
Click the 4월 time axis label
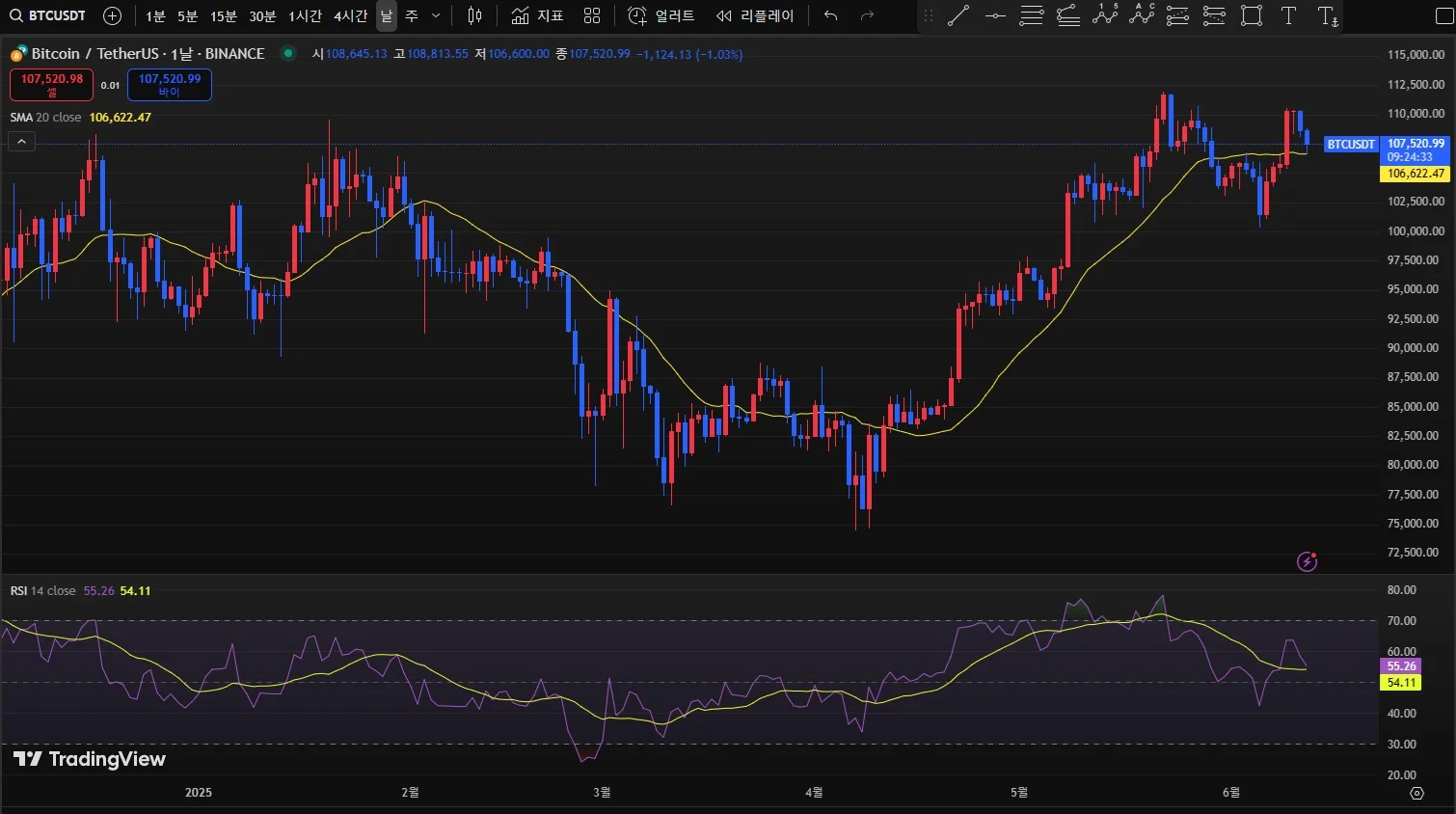click(814, 793)
